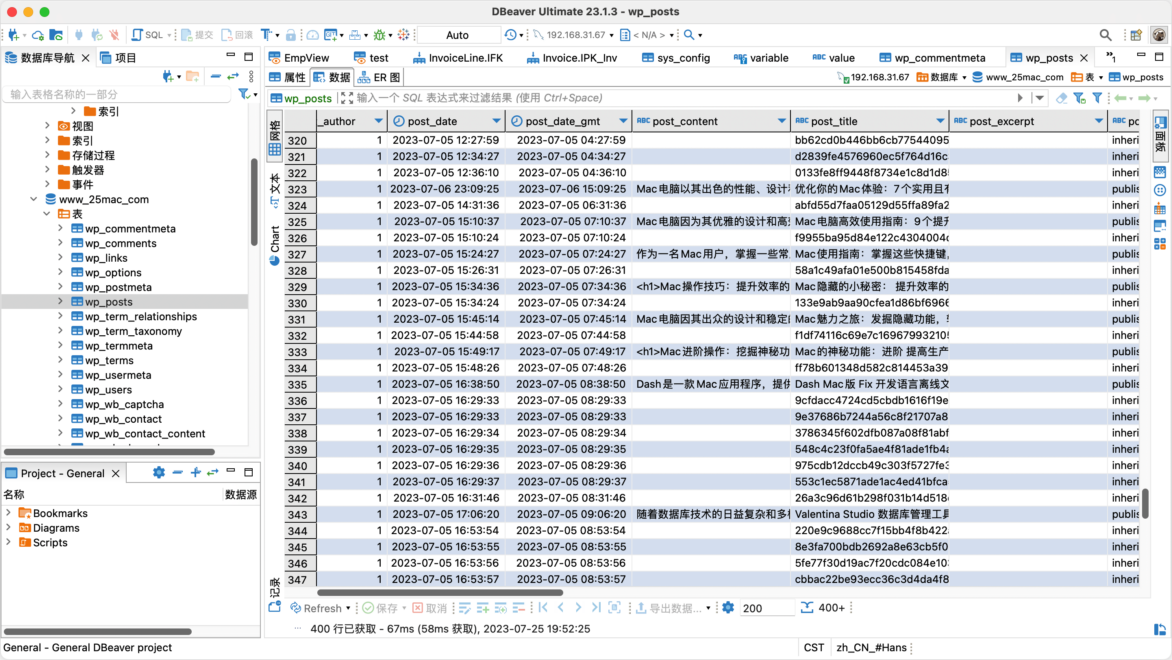This screenshot has height=660, width=1172.
Task: Close the 数据库导航 tab
Action: [x=85, y=58]
